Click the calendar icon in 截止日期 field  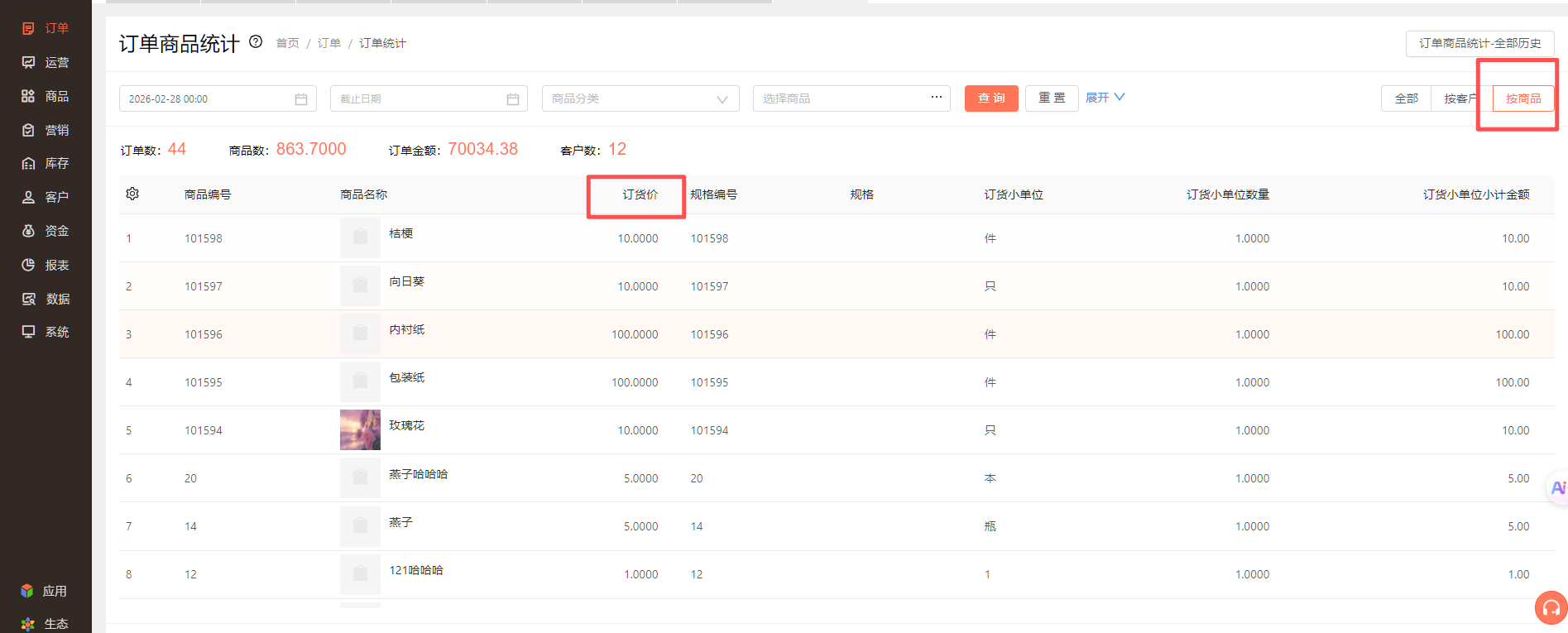[x=513, y=99]
